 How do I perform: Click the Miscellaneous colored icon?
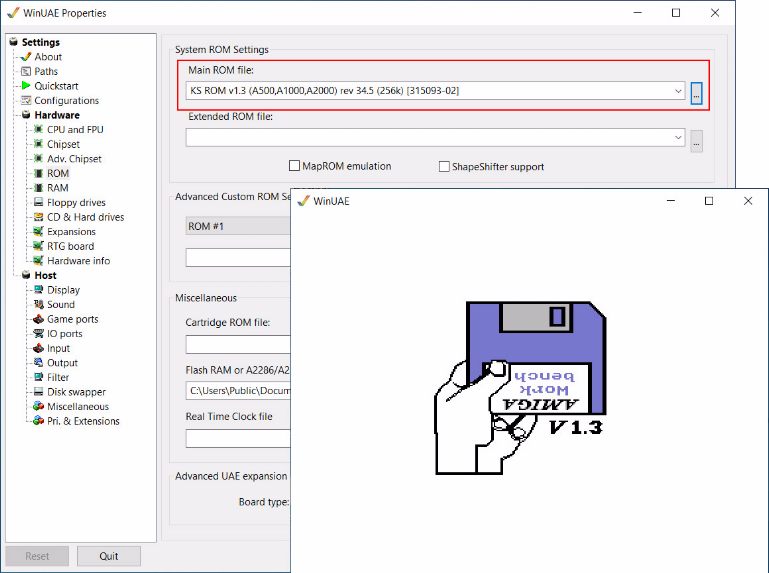38,406
